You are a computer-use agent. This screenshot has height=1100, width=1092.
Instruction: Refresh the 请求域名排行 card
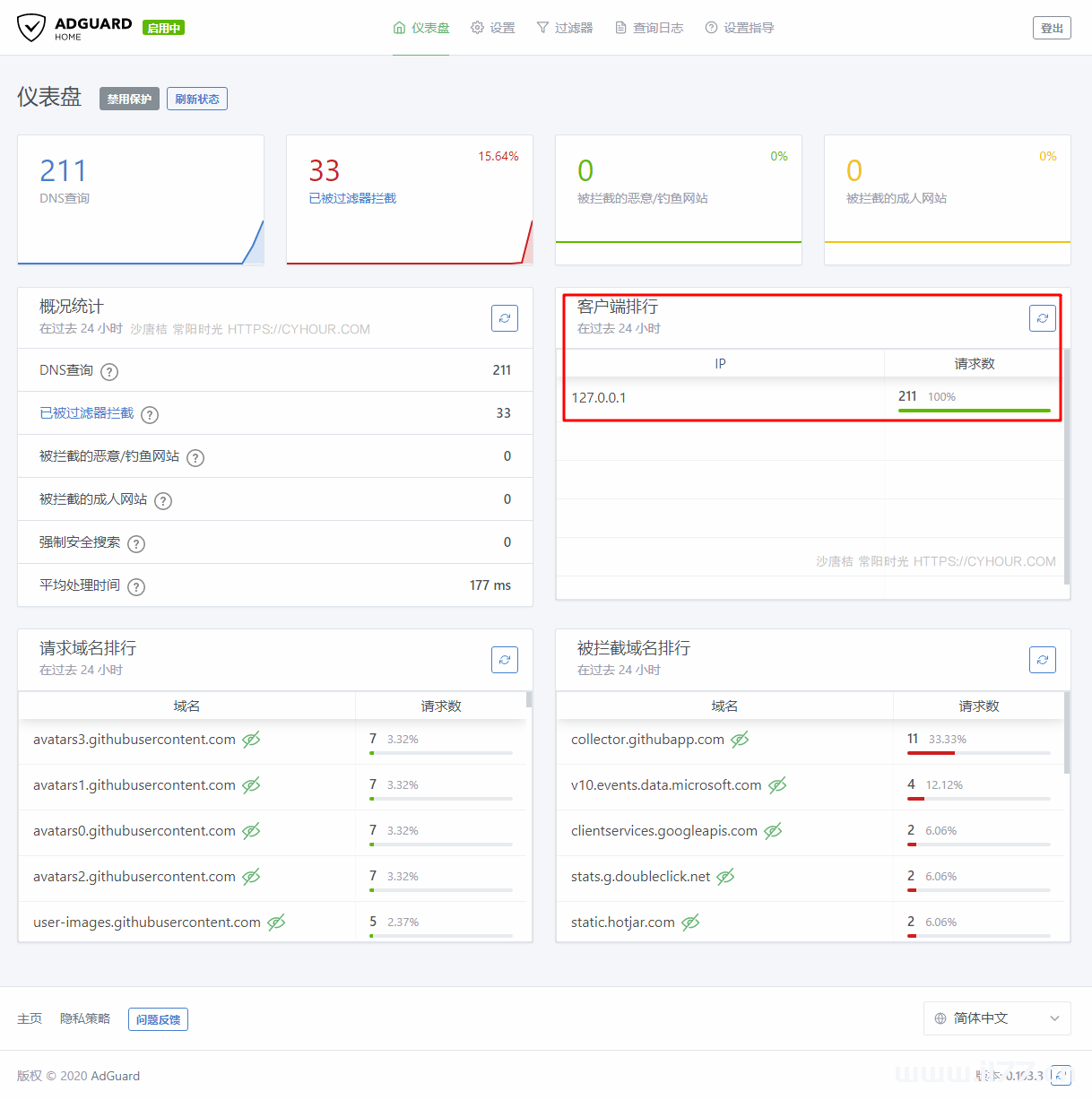[x=505, y=660]
